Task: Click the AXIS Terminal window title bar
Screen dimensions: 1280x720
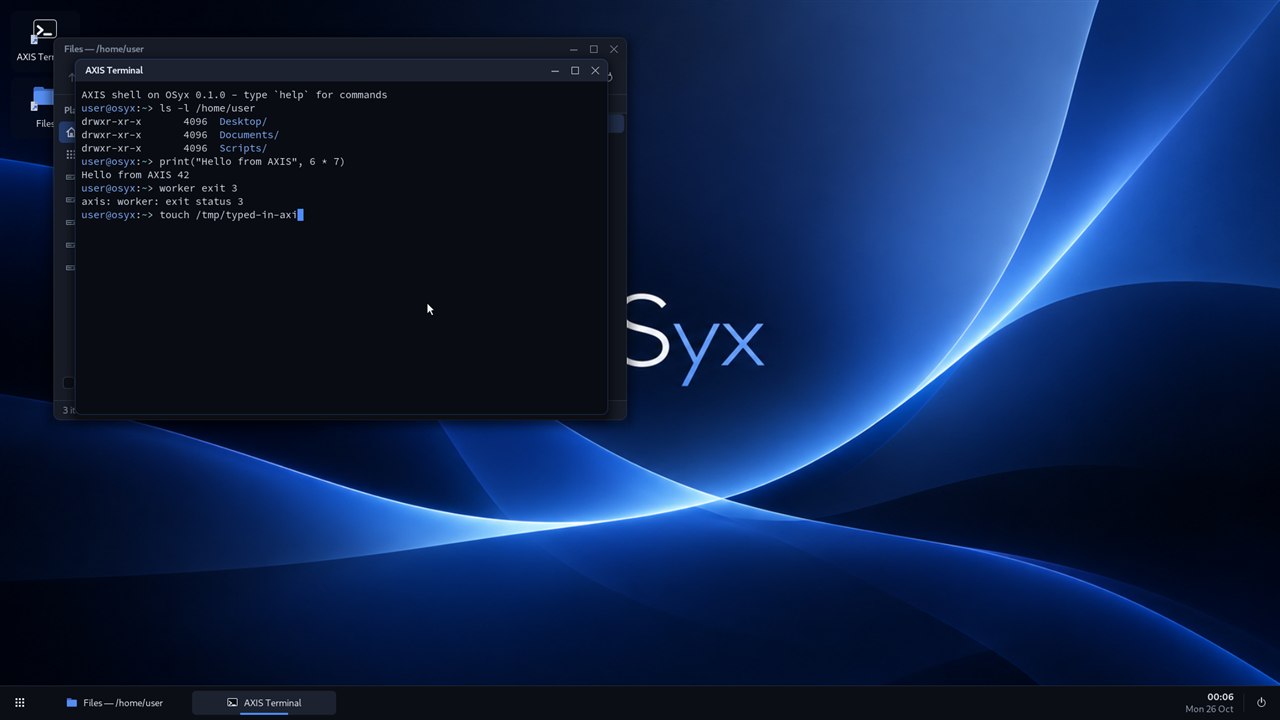Action: coord(341,71)
